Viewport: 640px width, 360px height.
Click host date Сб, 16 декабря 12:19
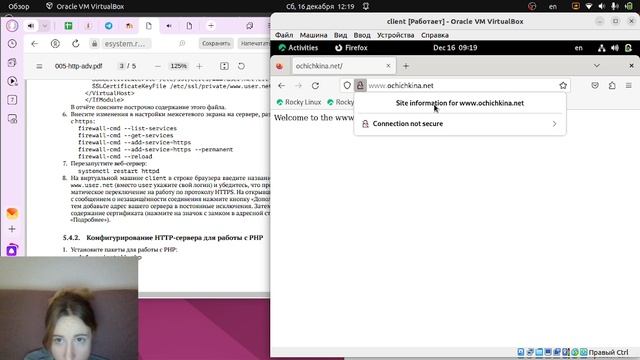(x=320, y=7)
